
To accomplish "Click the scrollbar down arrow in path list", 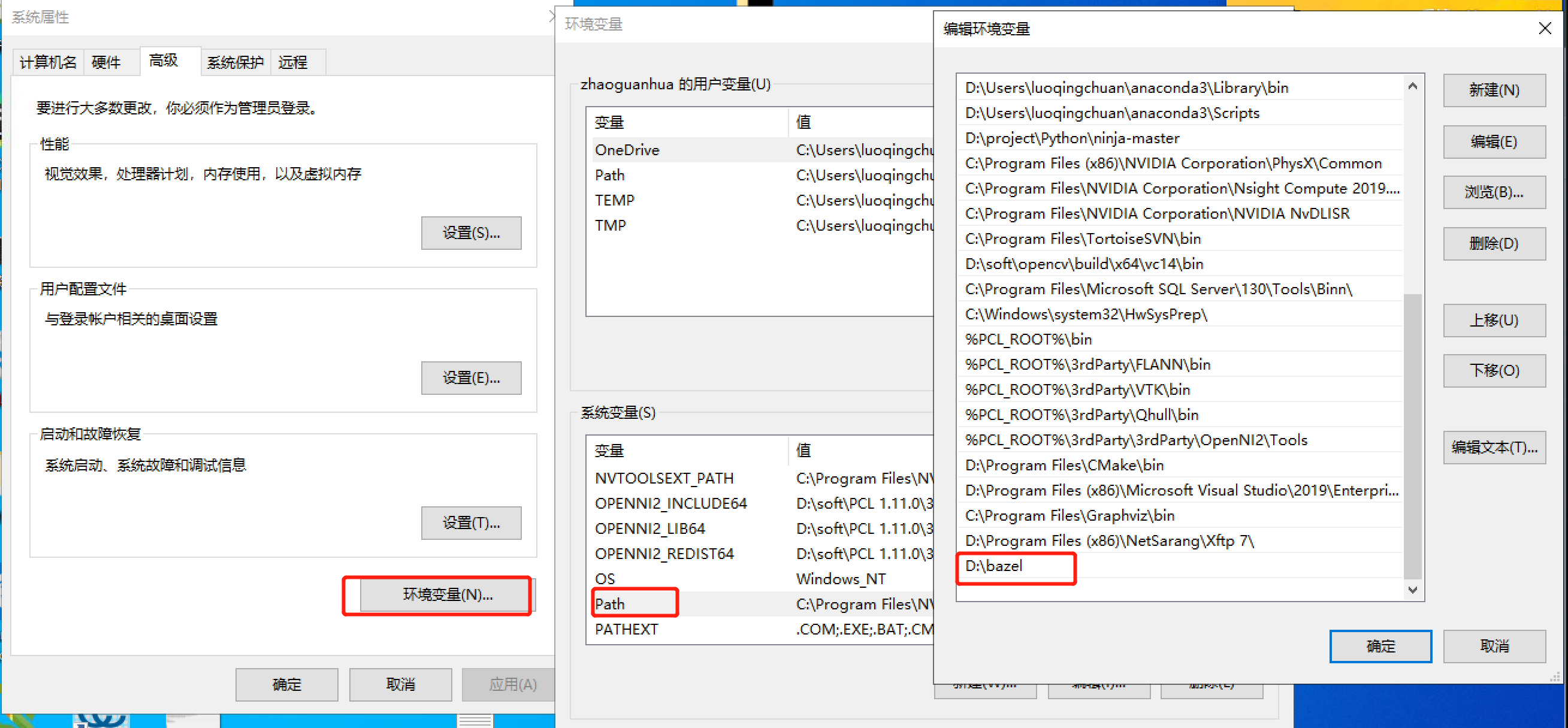I will [1413, 589].
